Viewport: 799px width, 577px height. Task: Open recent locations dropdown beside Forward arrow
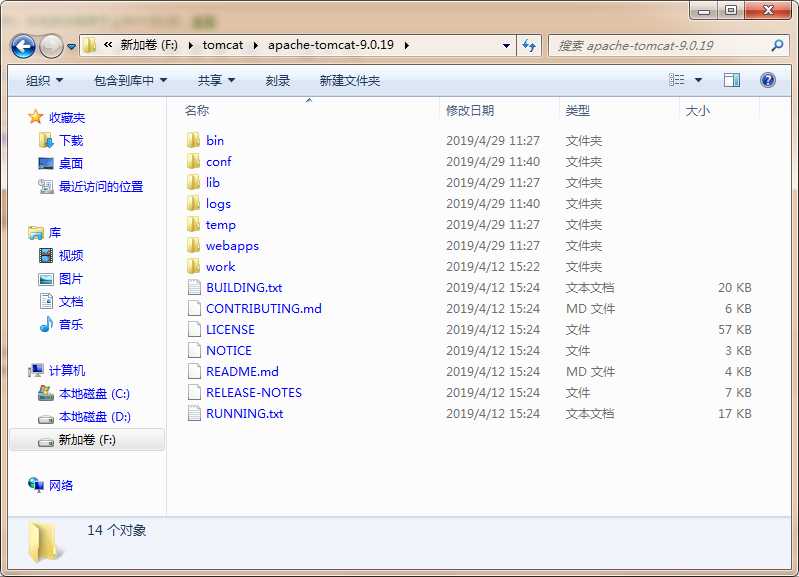(71, 47)
